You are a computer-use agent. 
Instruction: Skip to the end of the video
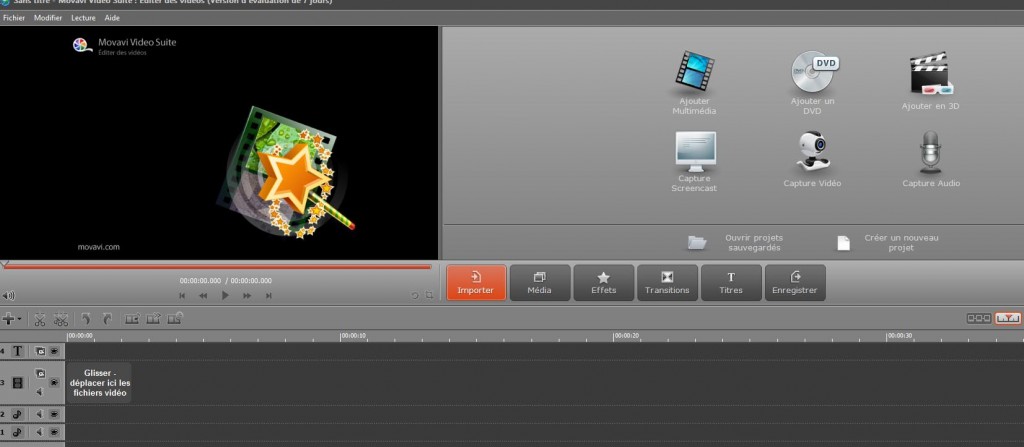pyautogui.click(x=268, y=296)
